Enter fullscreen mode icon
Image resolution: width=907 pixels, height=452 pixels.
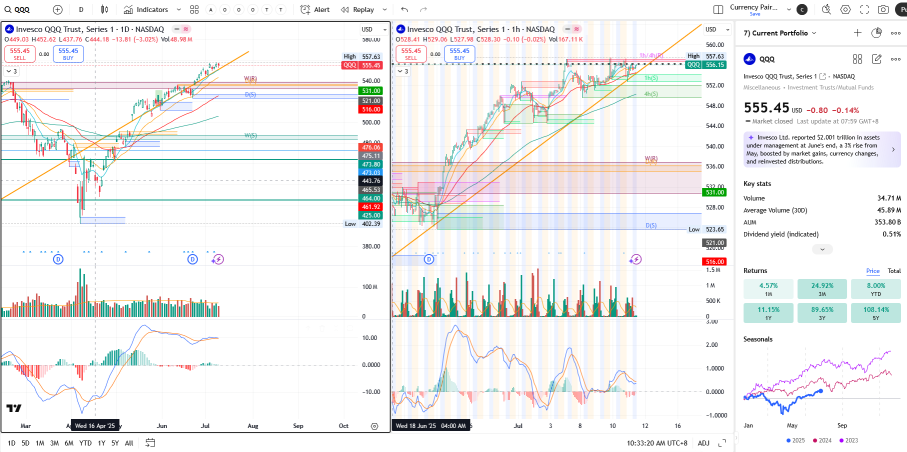[x=865, y=10]
